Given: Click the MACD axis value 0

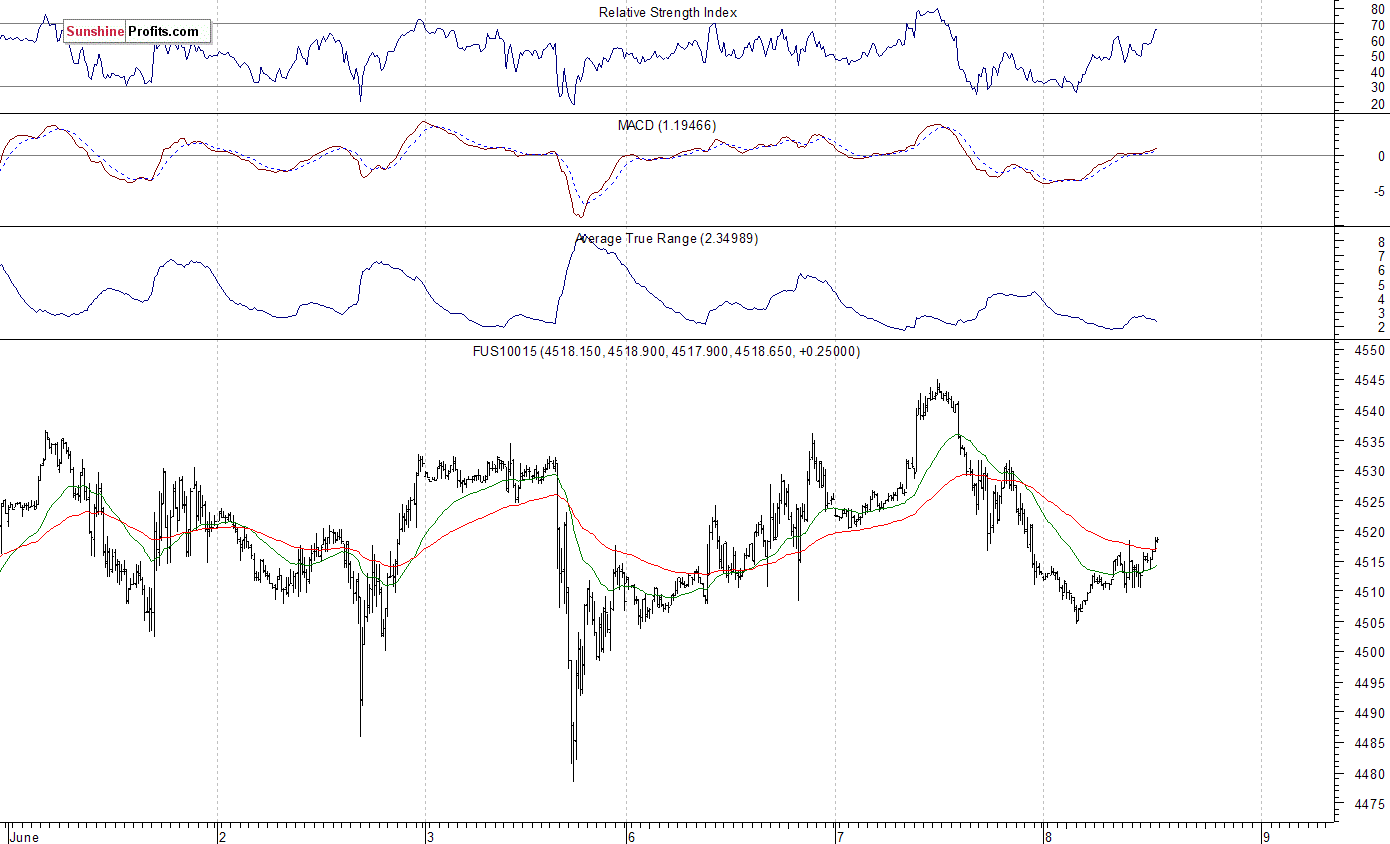Looking at the screenshot, I should pyautogui.click(x=1381, y=157).
